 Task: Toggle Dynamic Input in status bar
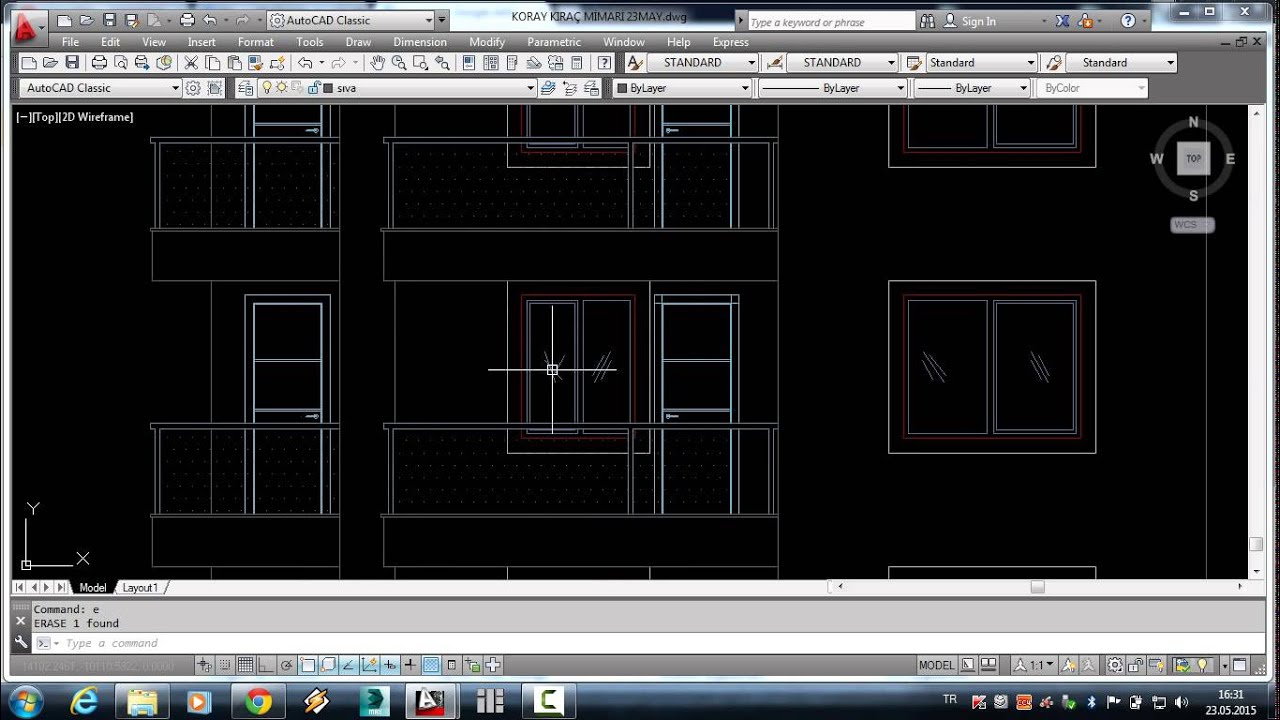[x=390, y=665]
